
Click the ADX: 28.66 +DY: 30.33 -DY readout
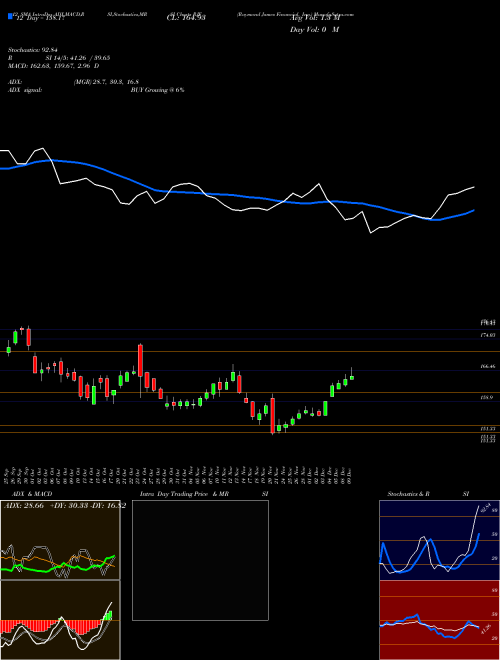(65, 506)
